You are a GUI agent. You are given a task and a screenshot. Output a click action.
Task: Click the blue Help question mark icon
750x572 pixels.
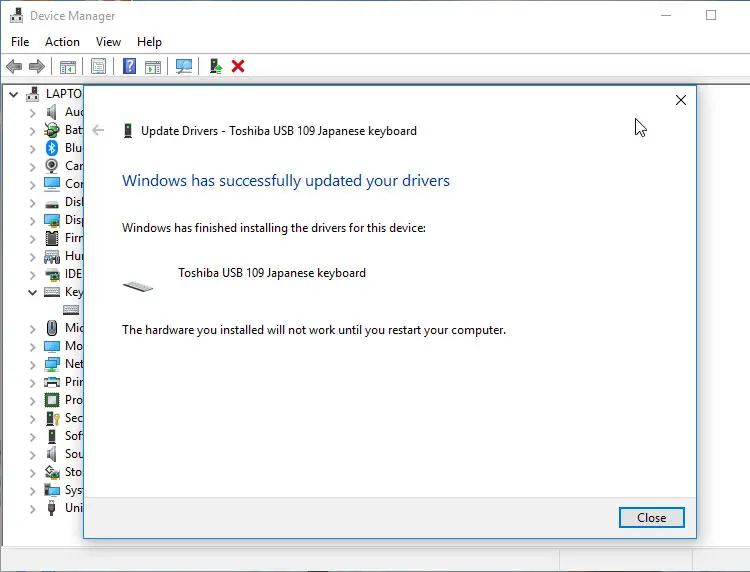[129, 66]
